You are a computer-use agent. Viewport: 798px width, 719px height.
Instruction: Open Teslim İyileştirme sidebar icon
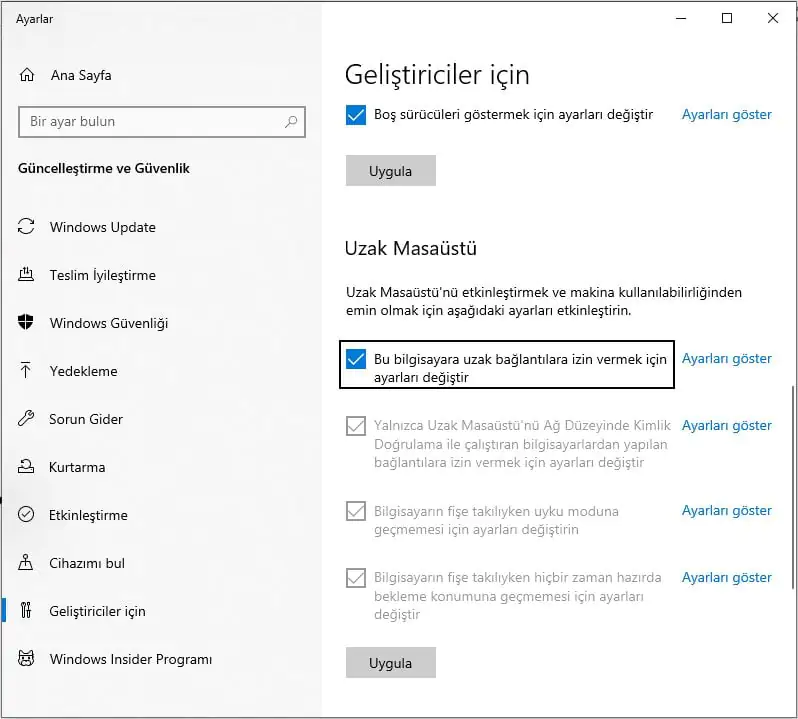coord(27,275)
